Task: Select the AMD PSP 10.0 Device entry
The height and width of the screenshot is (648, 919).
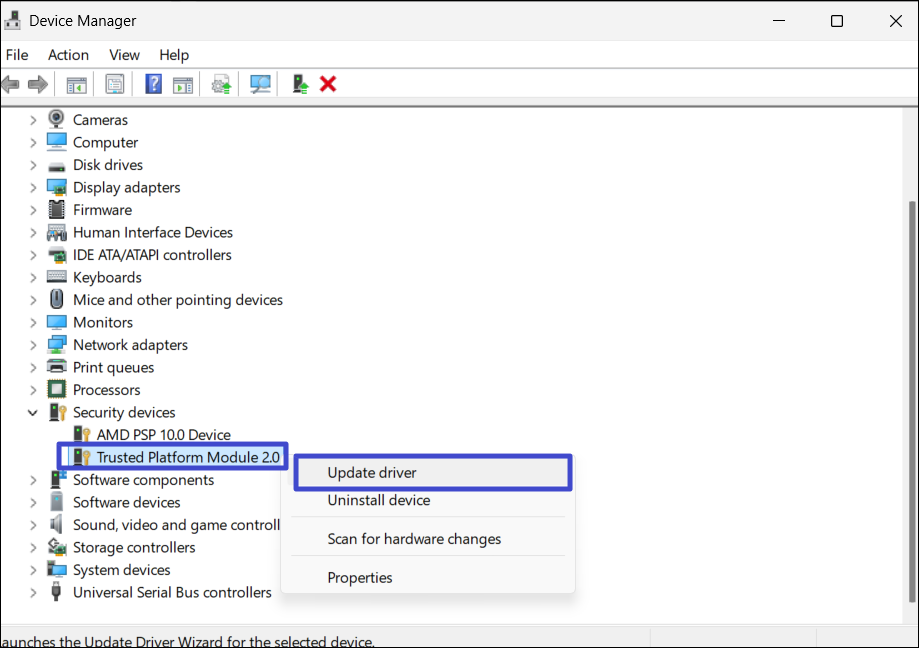Action: 163,435
